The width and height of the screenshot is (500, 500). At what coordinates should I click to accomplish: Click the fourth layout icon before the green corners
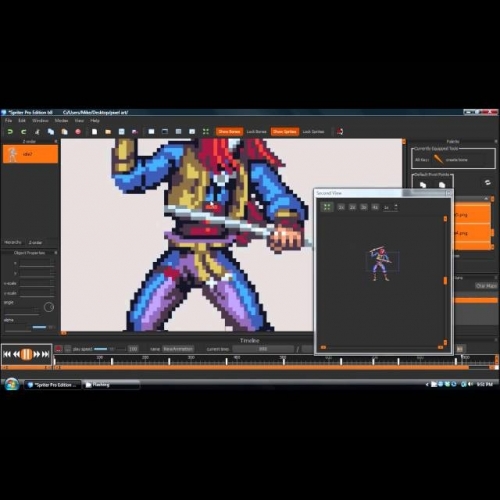(192, 132)
